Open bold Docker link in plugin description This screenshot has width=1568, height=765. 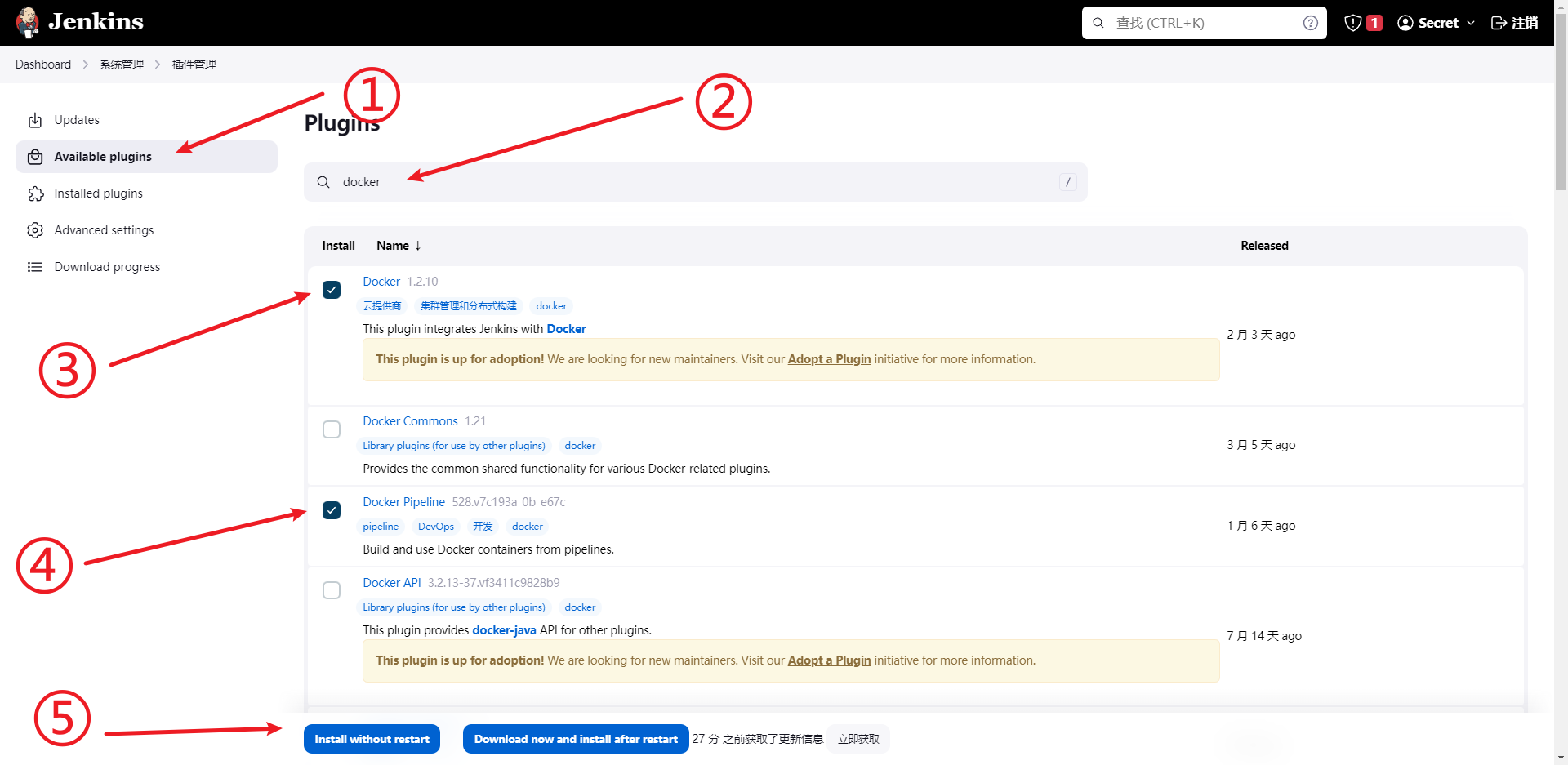pyautogui.click(x=566, y=329)
